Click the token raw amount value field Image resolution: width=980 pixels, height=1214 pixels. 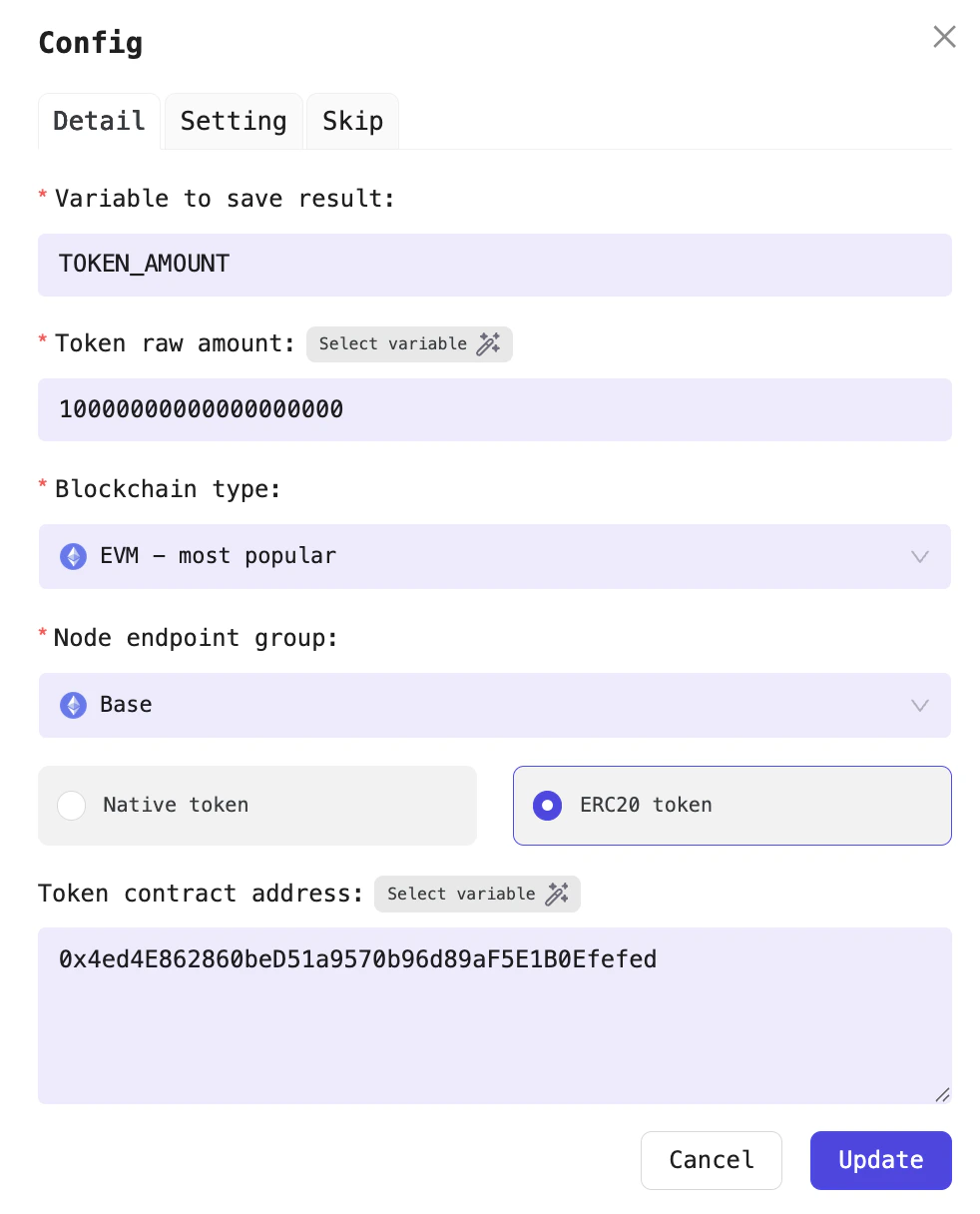point(495,409)
